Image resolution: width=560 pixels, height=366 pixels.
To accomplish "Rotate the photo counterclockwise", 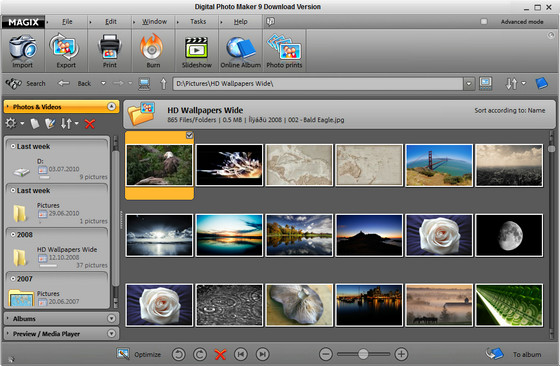I will [178, 354].
